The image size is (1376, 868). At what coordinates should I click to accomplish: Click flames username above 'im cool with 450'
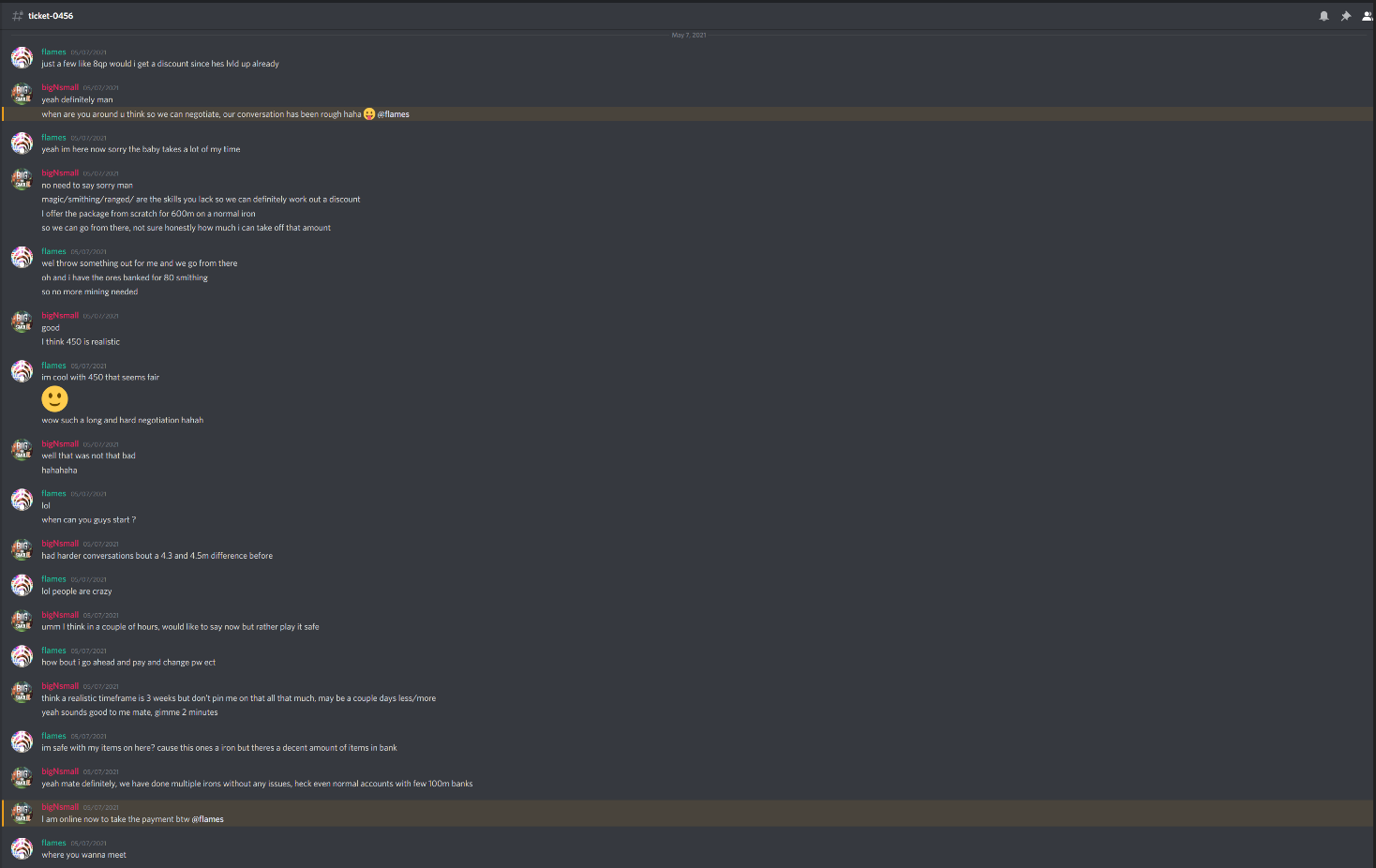click(x=53, y=366)
